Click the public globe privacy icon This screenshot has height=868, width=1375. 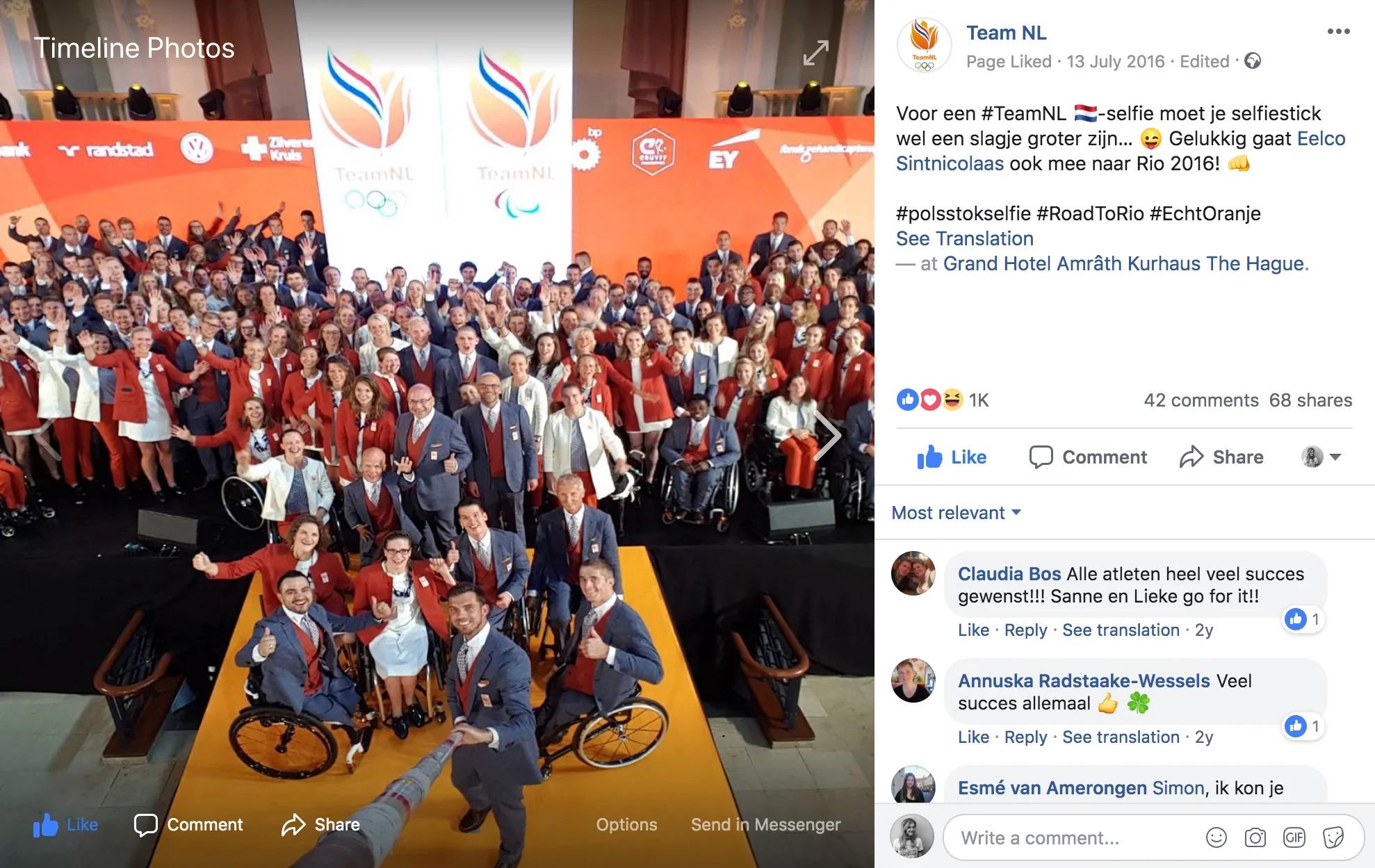pos(1253,61)
